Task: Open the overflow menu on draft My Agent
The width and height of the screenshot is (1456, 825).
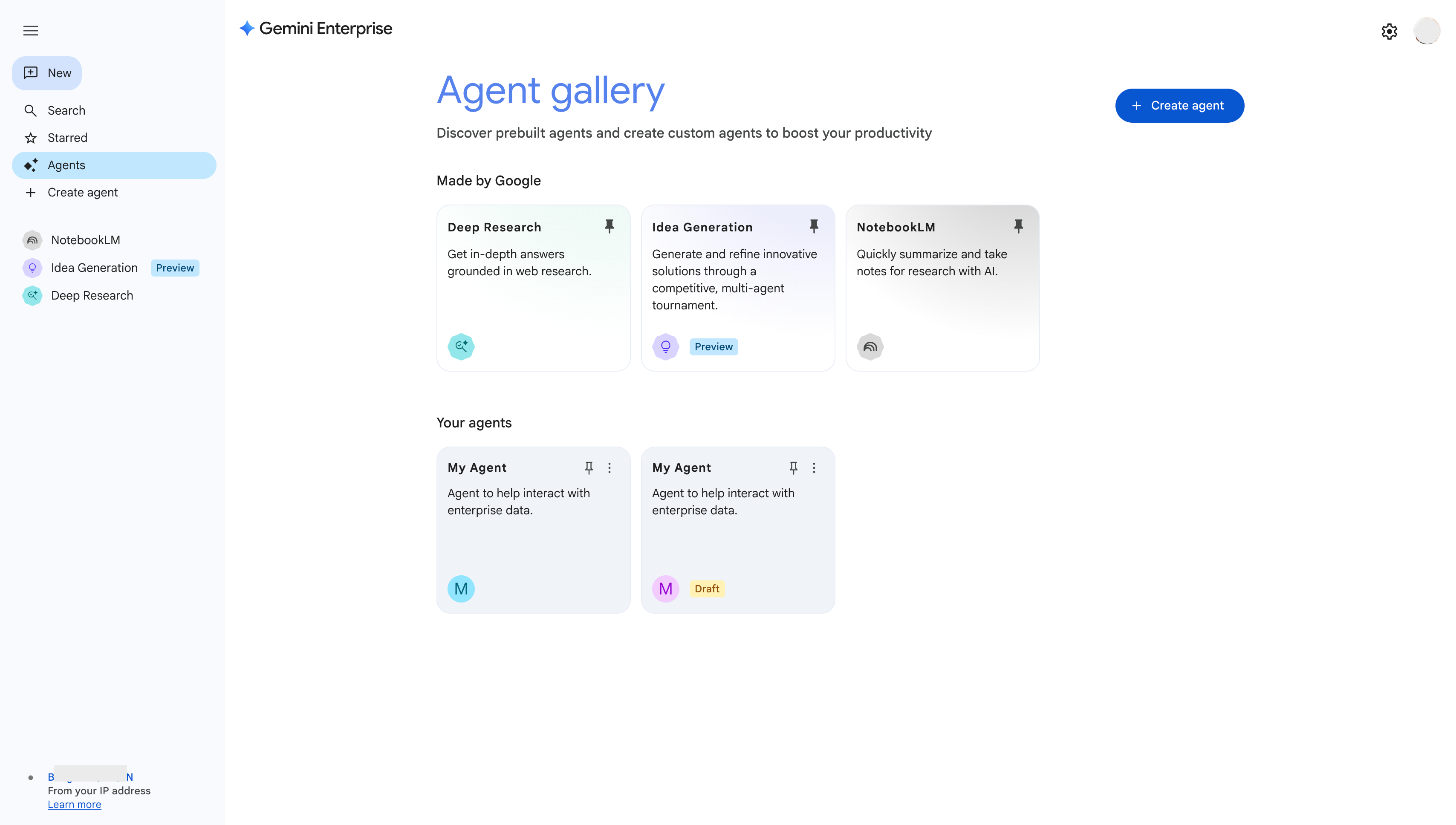Action: click(x=814, y=468)
